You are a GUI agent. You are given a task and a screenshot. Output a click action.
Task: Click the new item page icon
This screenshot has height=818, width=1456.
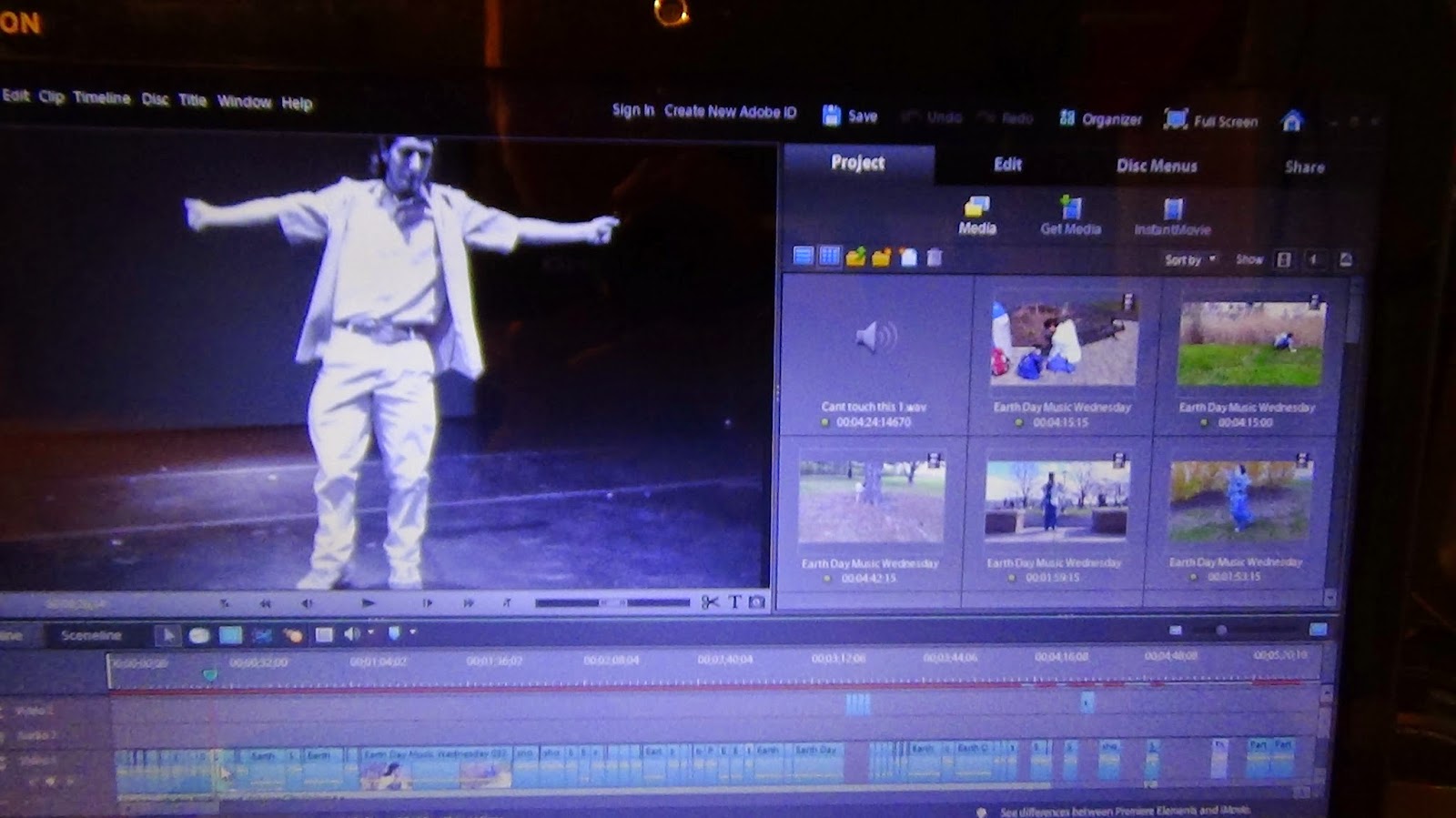click(908, 258)
